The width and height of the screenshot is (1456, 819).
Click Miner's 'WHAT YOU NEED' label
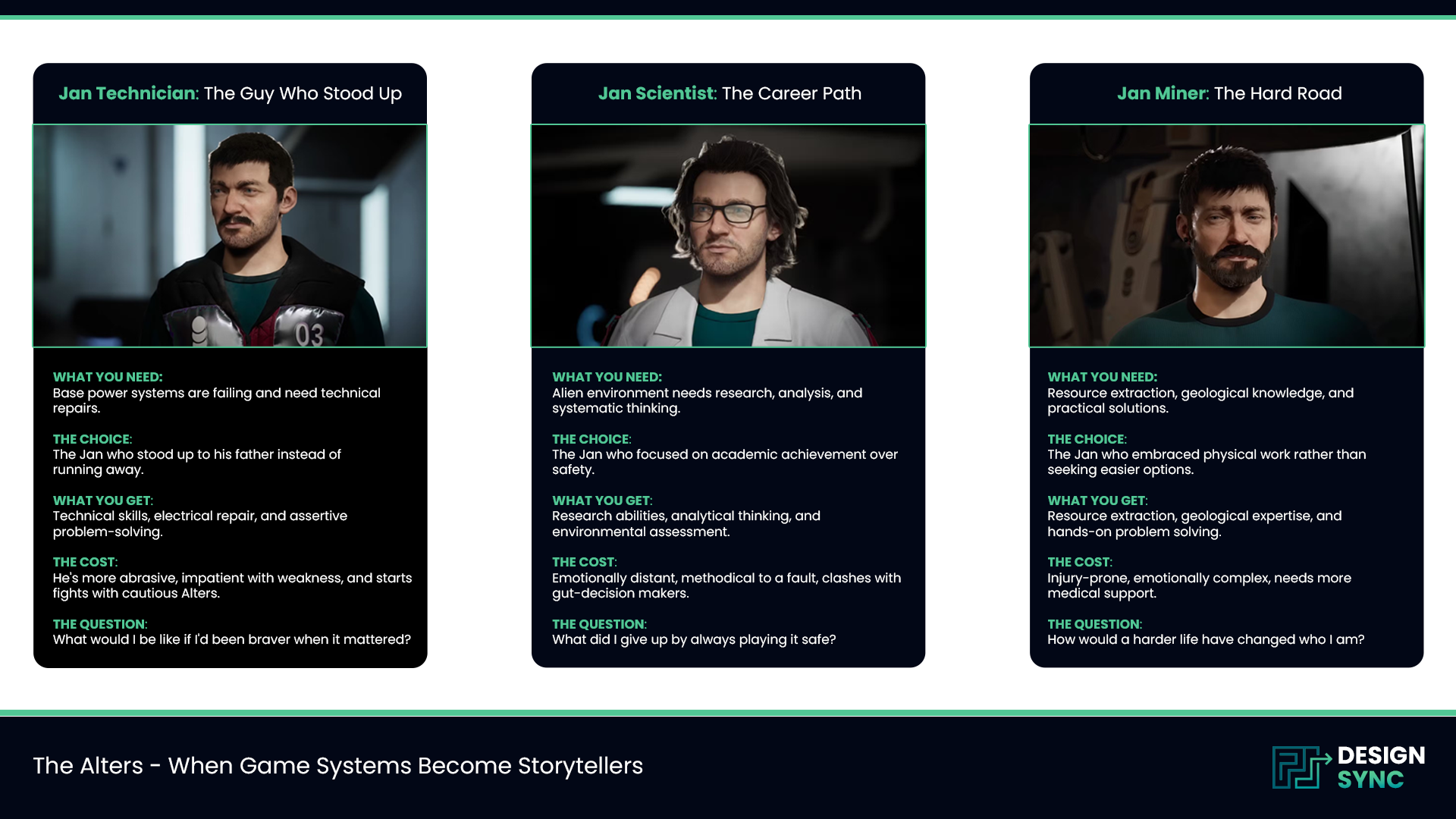coord(1102,377)
